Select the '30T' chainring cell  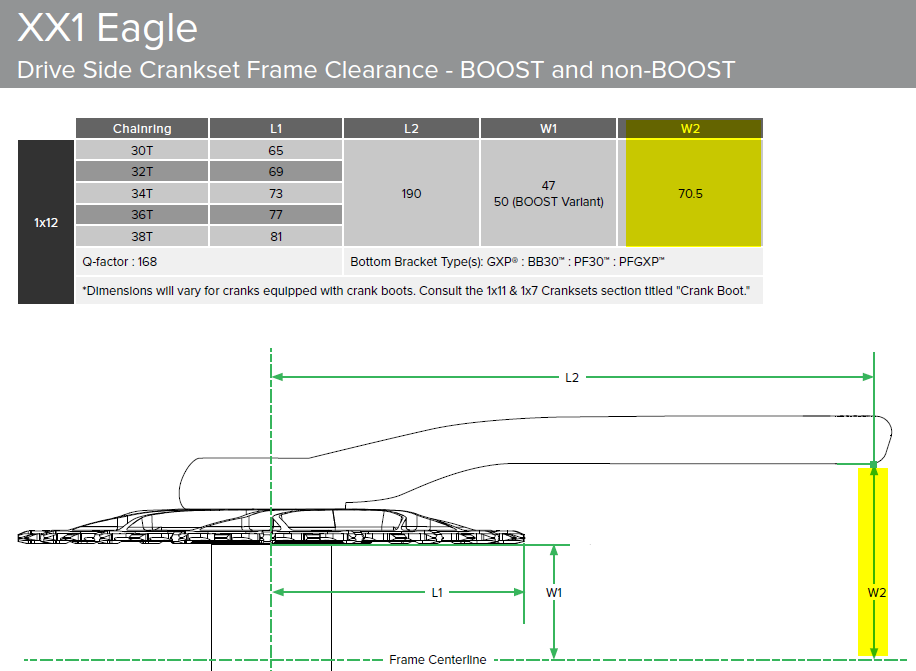tap(142, 151)
